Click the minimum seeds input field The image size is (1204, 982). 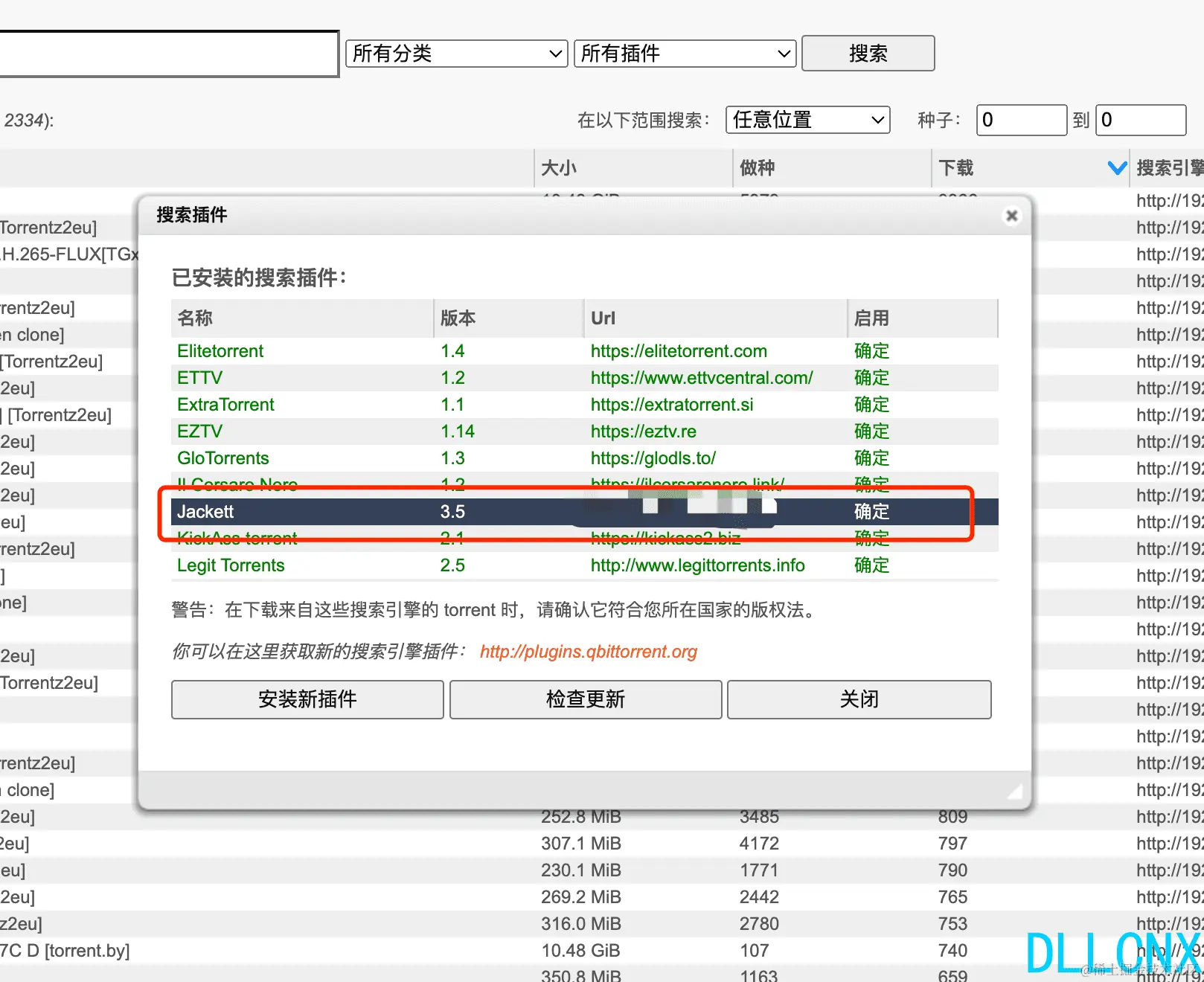coord(1022,120)
